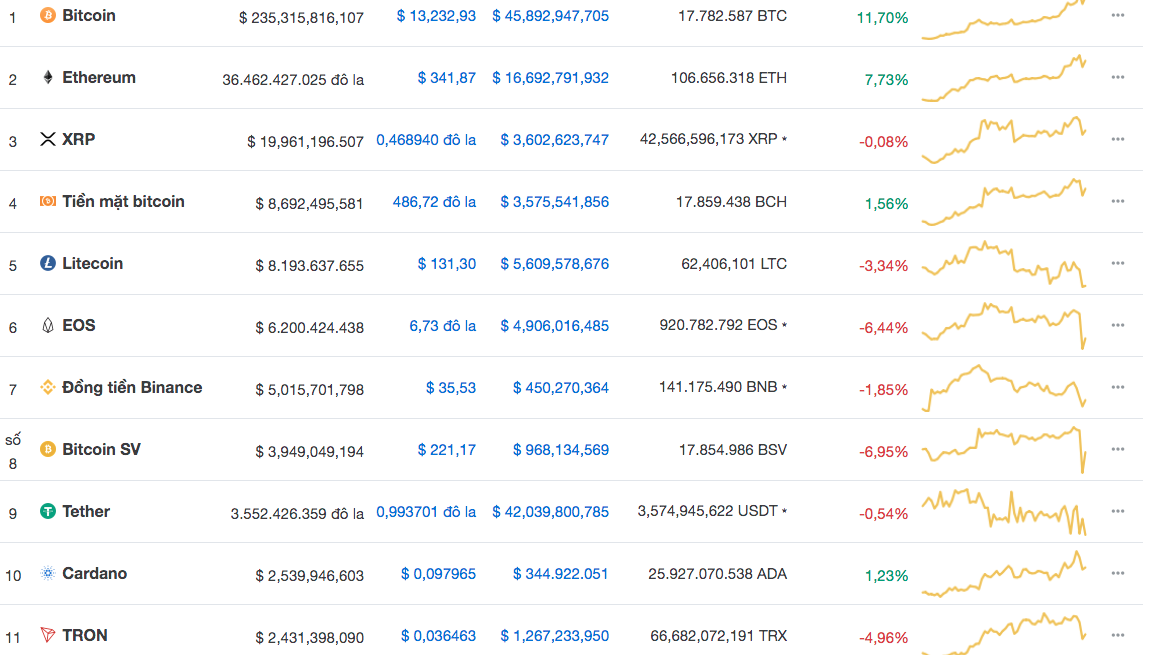1151x655 pixels.
Task: Click Bitcoin volume $ 45,892,947,705
Action: 551,15
